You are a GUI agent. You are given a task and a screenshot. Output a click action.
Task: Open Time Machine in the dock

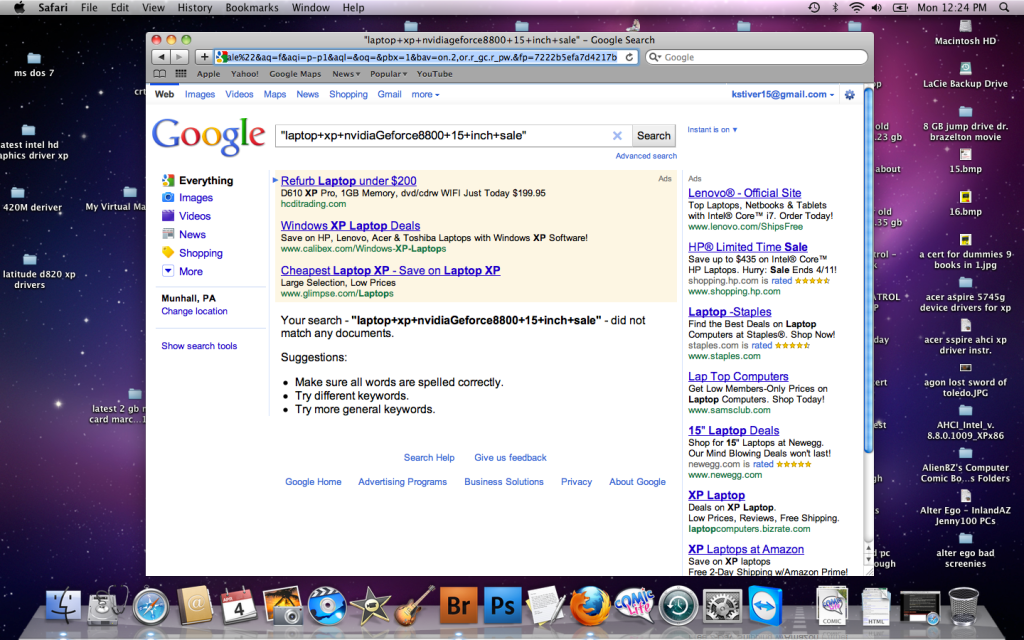(x=678, y=605)
